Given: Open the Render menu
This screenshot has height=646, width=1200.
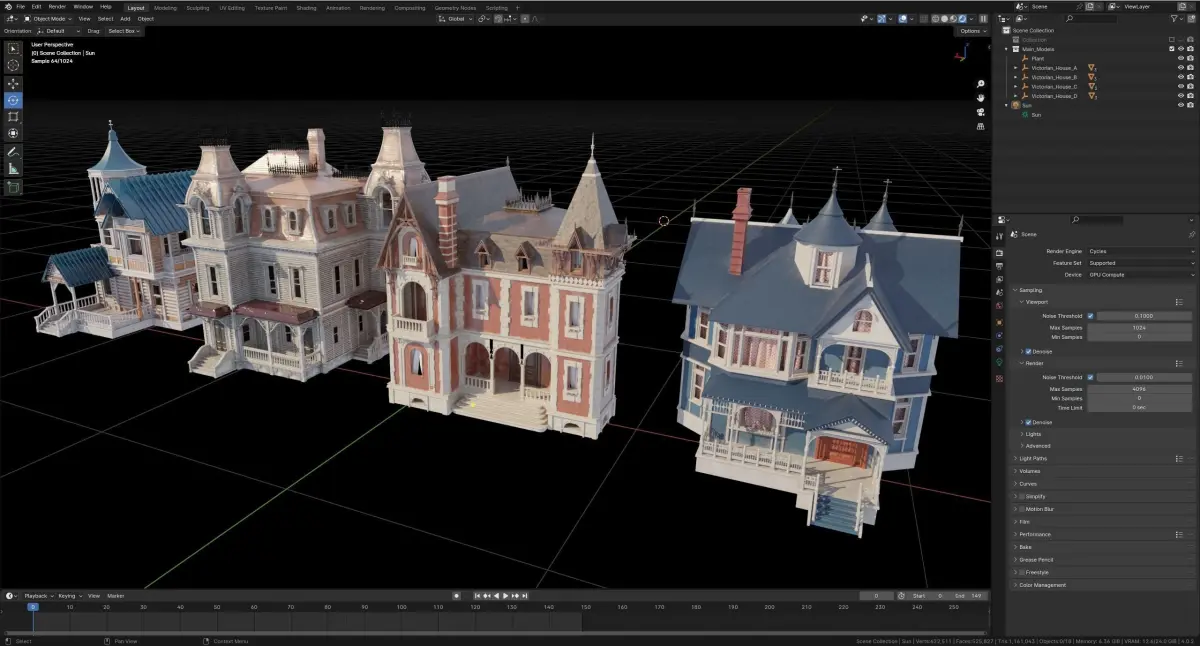Looking at the screenshot, I should [57, 7].
